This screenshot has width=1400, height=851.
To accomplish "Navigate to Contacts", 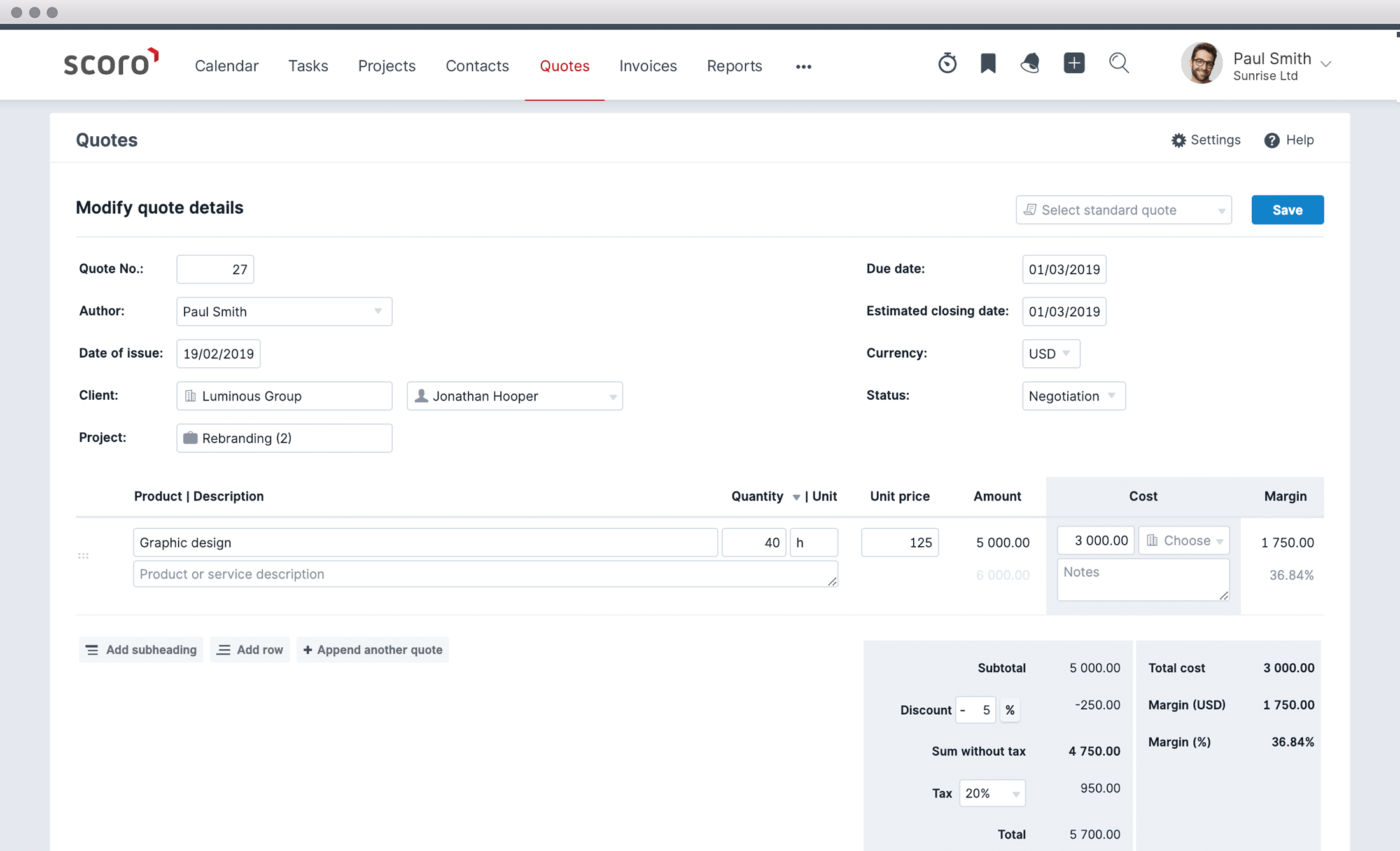I will (x=477, y=66).
